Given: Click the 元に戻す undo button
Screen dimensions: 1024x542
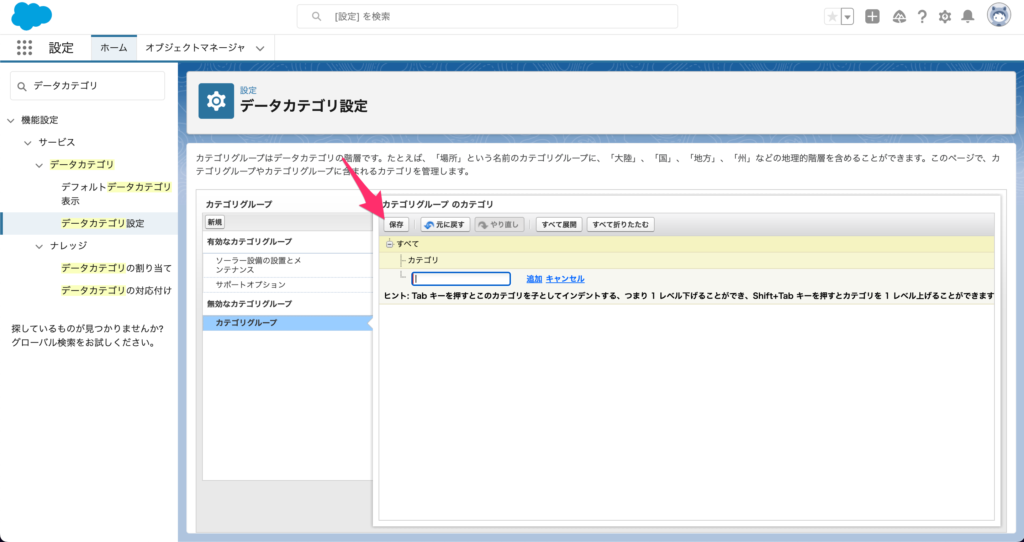Looking at the screenshot, I should 445,225.
